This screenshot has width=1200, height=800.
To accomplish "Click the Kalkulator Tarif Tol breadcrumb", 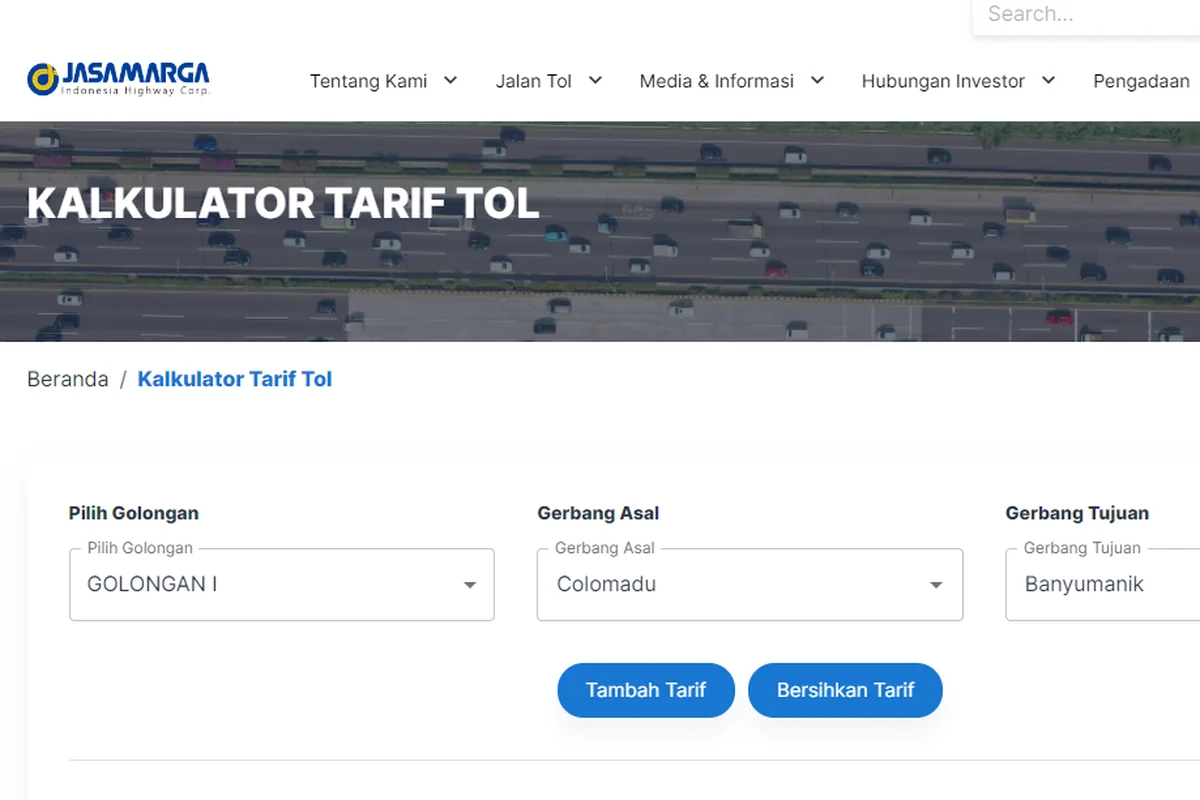I will 235,379.
